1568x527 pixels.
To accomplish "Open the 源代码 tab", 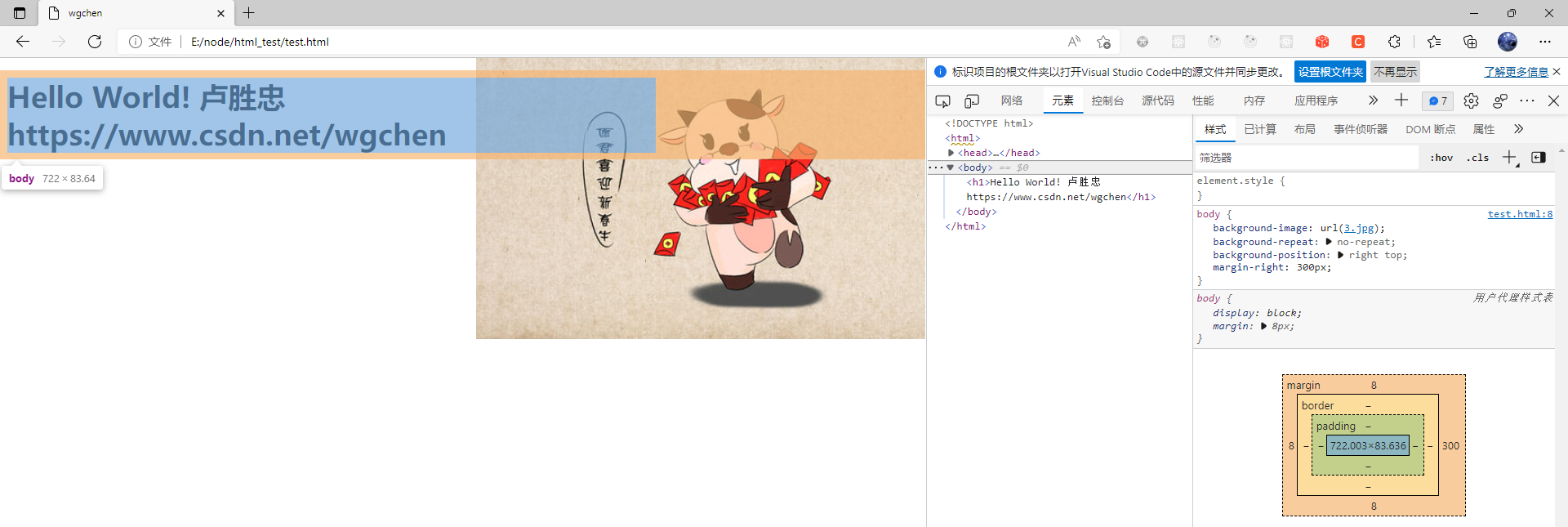I will point(1157,100).
